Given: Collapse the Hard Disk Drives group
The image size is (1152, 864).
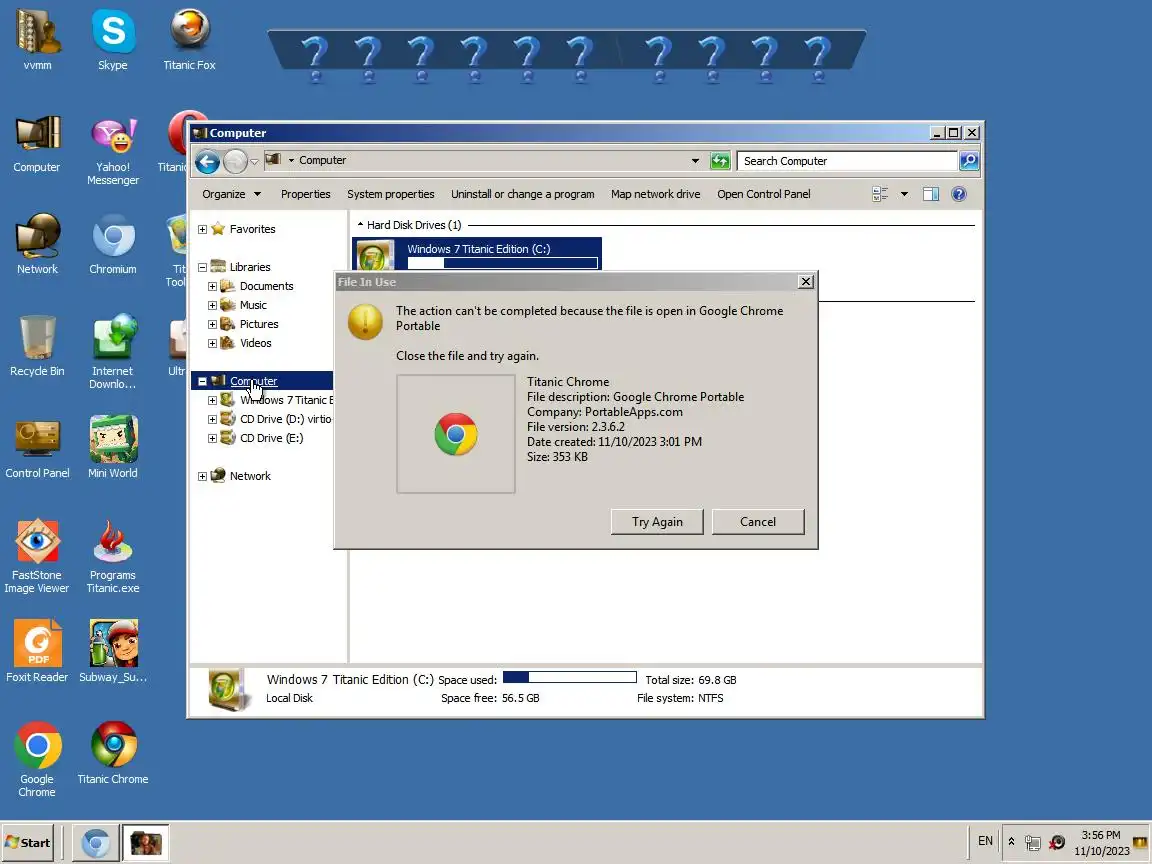Looking at the screenshot, I should (360, 225).
